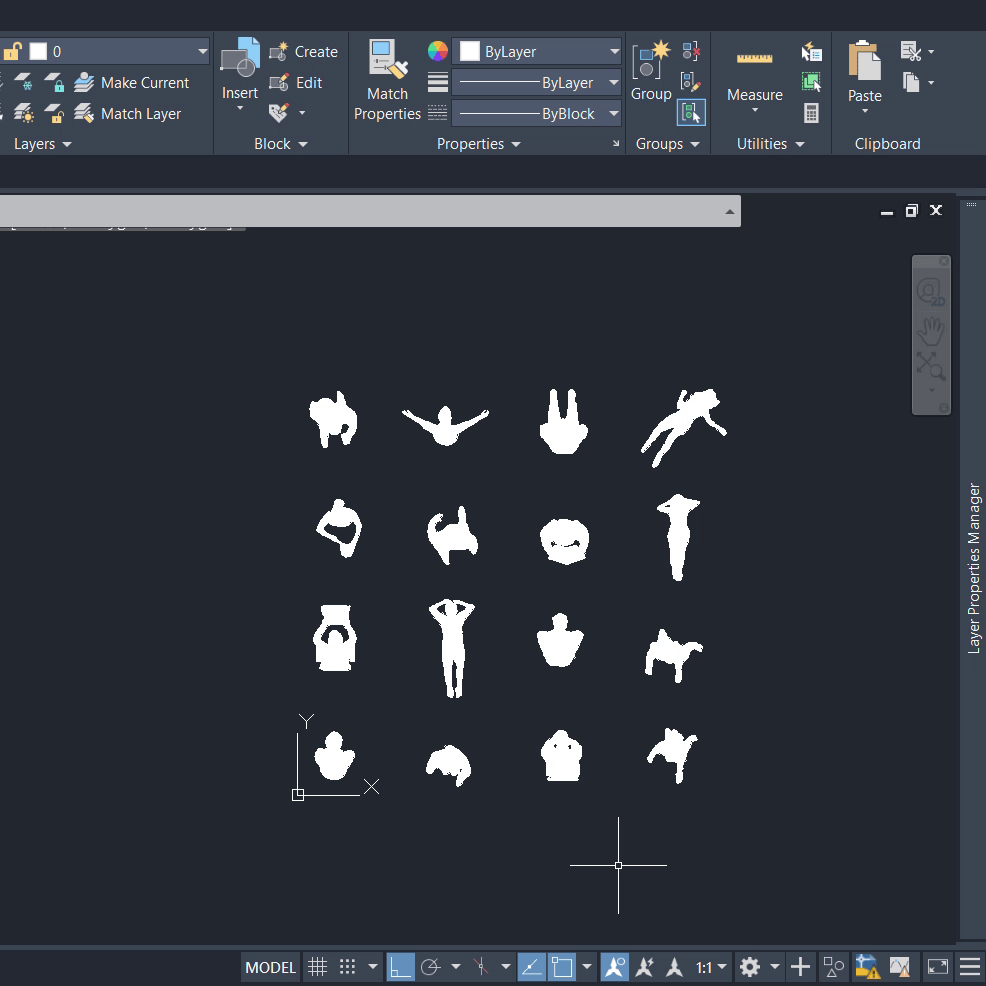Viewport: 986px width, 986px height.
Task: Toggle group selection on/off button
Action: coord(691,113)
